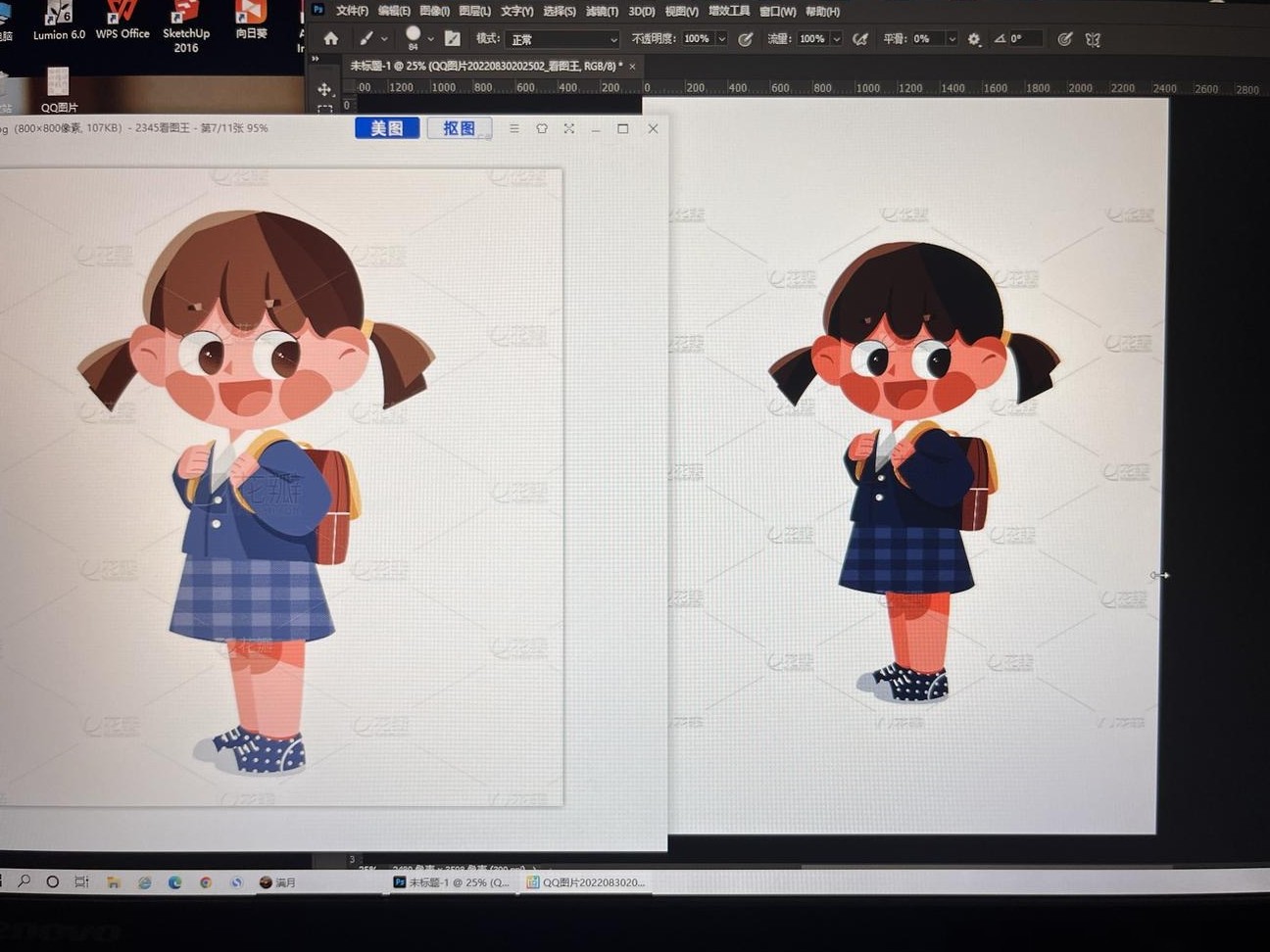Open Chrome from the taskbar
Viewport: 1270px width, 952px height.
click(206, 881)
